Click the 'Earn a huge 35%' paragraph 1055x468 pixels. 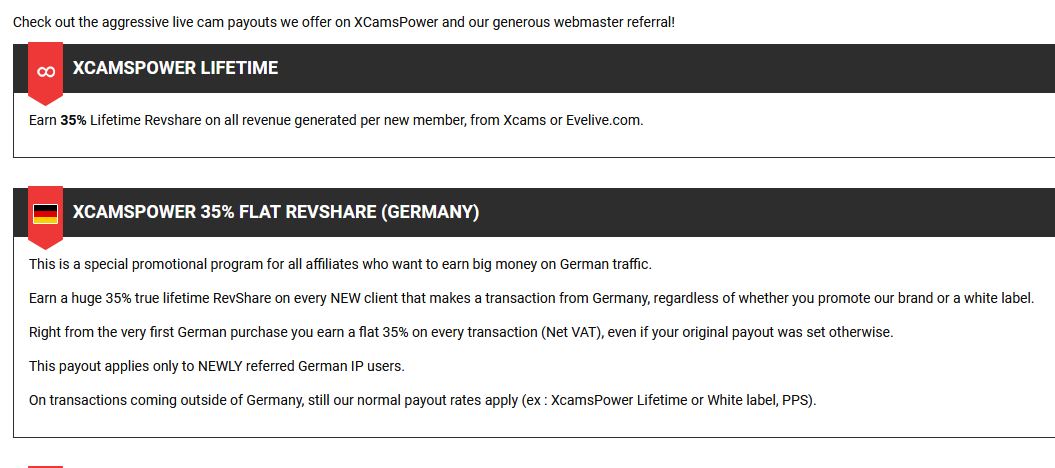[532, 298]
